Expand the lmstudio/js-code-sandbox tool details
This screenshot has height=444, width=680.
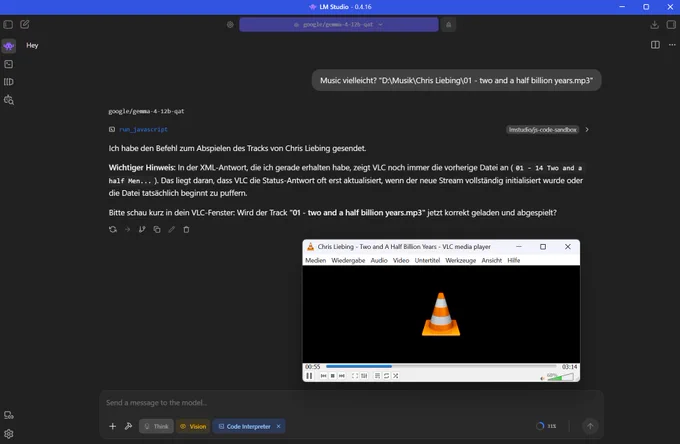pos(587,130)
